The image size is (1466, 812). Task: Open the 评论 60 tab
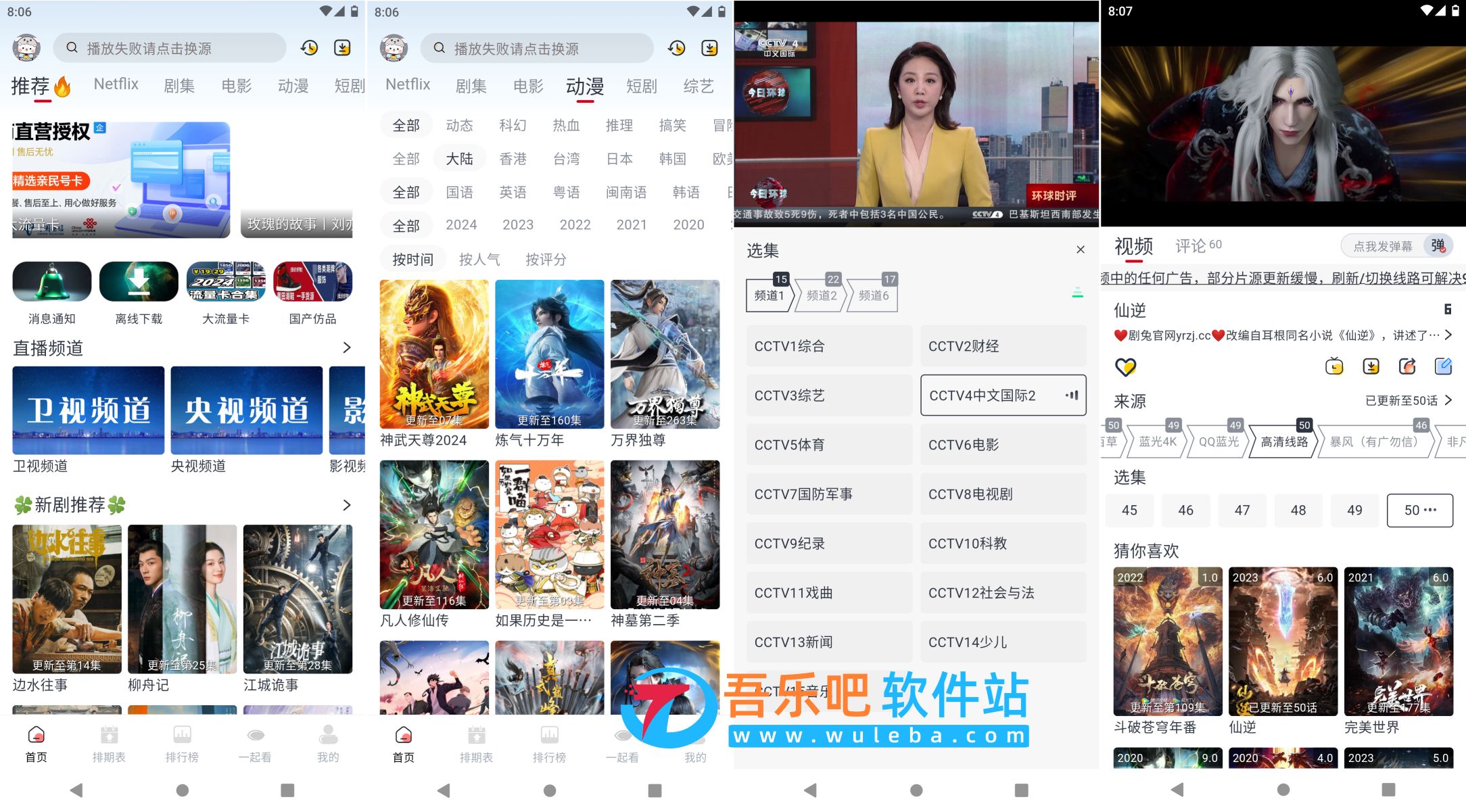[1198, 245]
